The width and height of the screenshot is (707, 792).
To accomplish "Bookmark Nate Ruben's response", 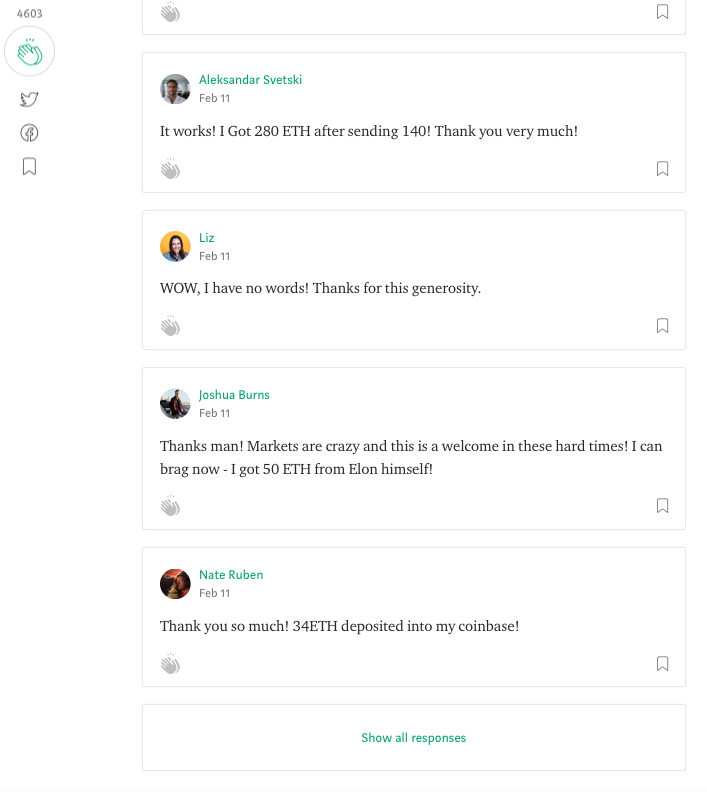I will click(662, 663).
